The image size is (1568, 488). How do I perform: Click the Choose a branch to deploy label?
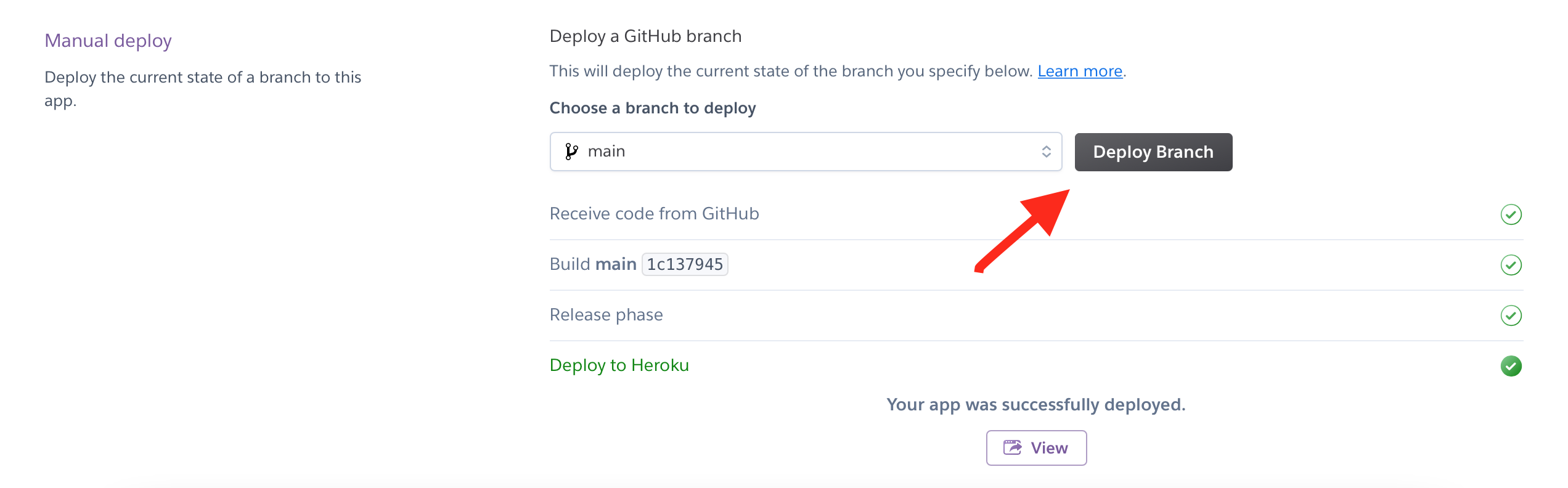click(652, 108)
